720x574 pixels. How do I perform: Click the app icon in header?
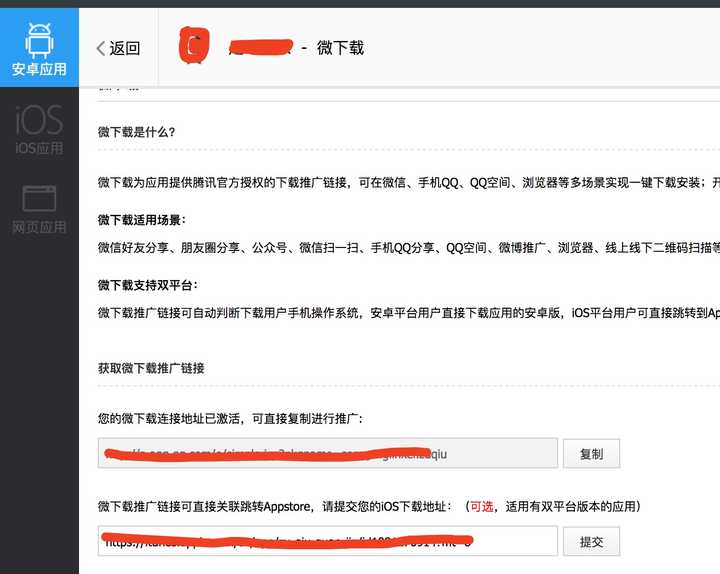coord(194,45)
